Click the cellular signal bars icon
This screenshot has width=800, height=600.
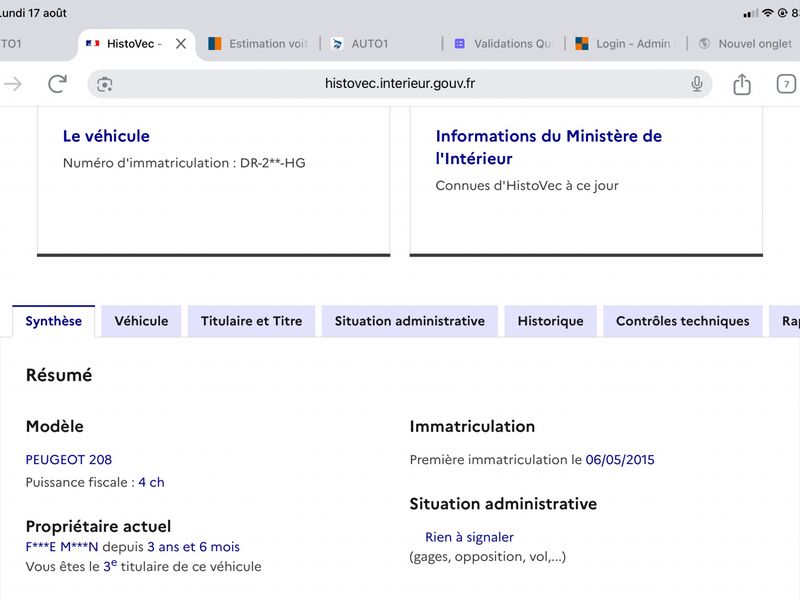[x=751, y=13]
